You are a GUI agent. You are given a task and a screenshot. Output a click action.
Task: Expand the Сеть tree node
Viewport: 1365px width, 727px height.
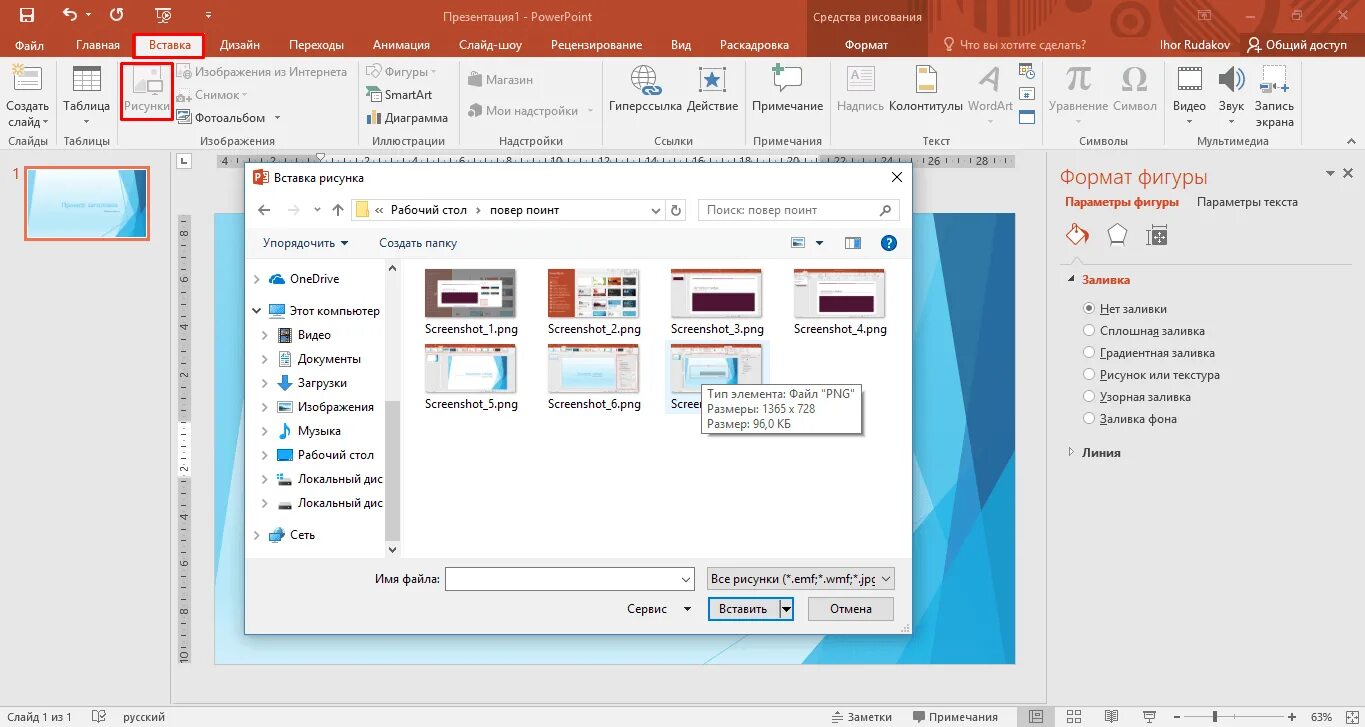[257, 535]
